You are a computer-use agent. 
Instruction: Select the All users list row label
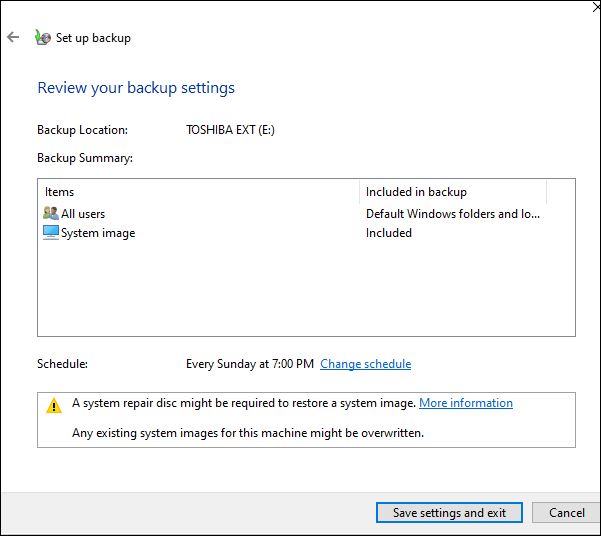pos(83,213)
